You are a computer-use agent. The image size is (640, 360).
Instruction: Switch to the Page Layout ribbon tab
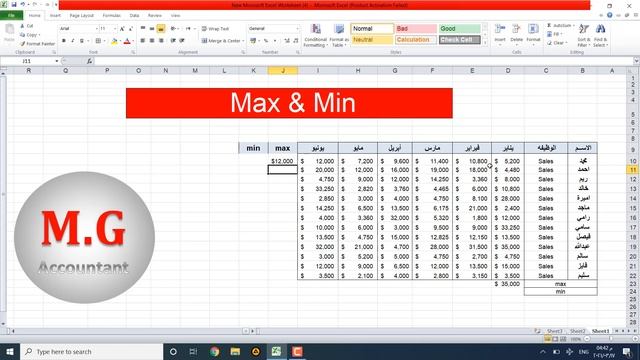point(82,16)
